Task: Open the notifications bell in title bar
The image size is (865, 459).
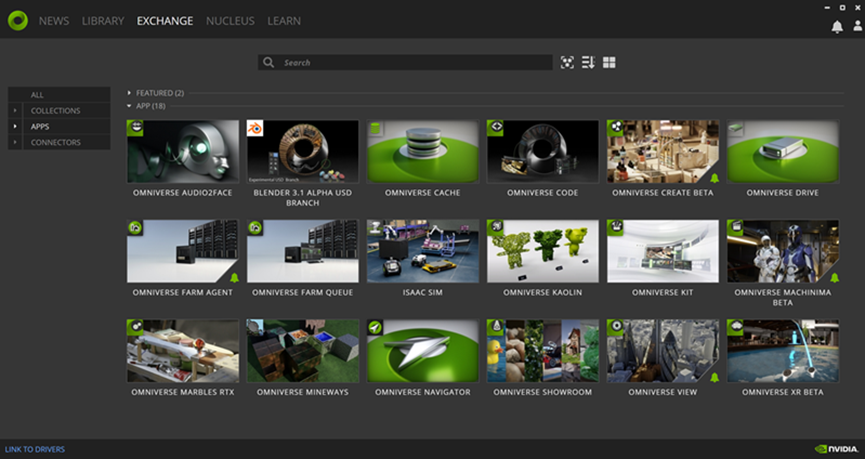Action: tap(837, 26)
